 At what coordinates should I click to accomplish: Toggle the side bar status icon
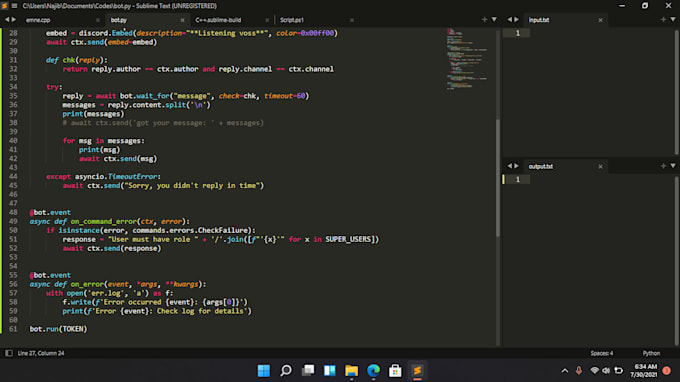point(9,353)
